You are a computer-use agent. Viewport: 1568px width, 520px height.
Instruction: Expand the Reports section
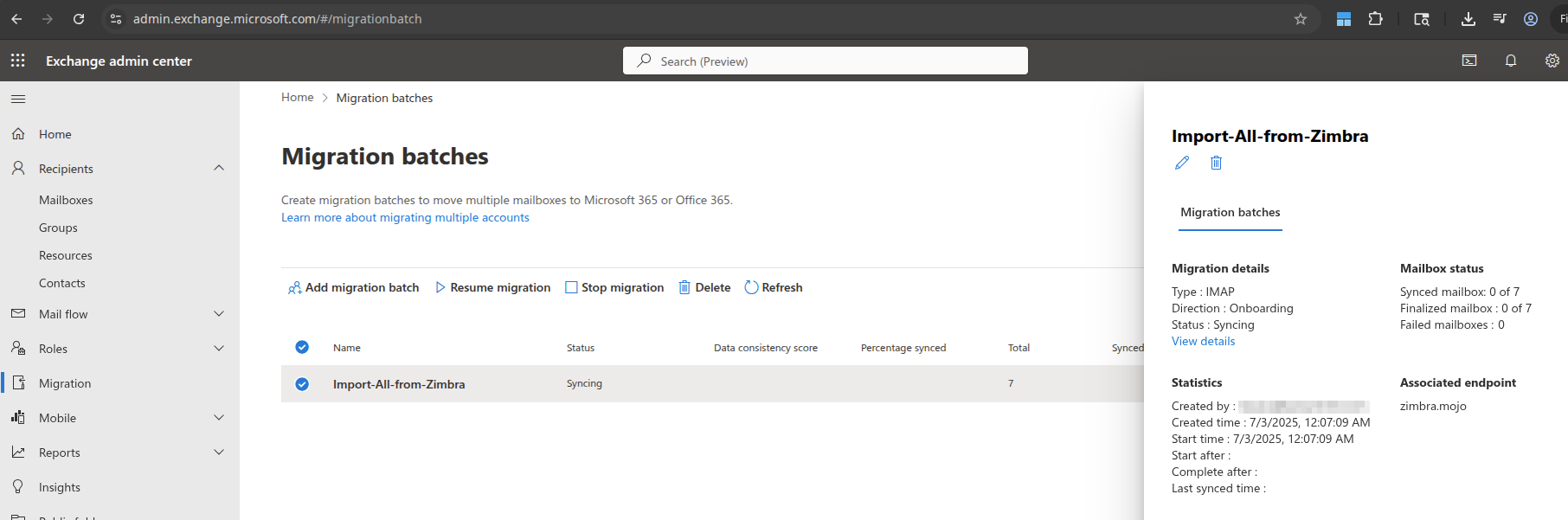coord(219,453)
